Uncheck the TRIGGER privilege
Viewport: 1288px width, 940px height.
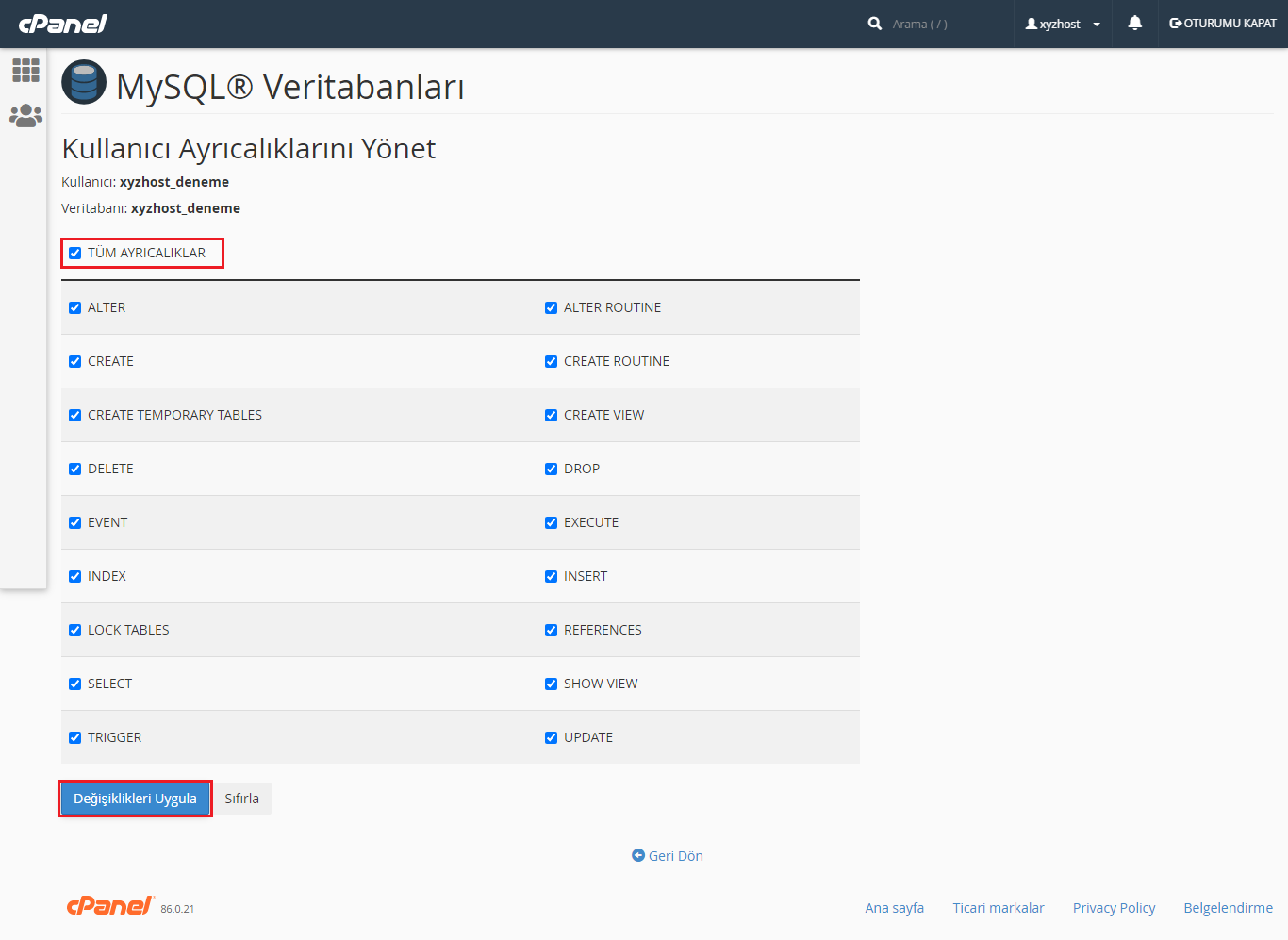pyautogui.click(x=75, y=737)
